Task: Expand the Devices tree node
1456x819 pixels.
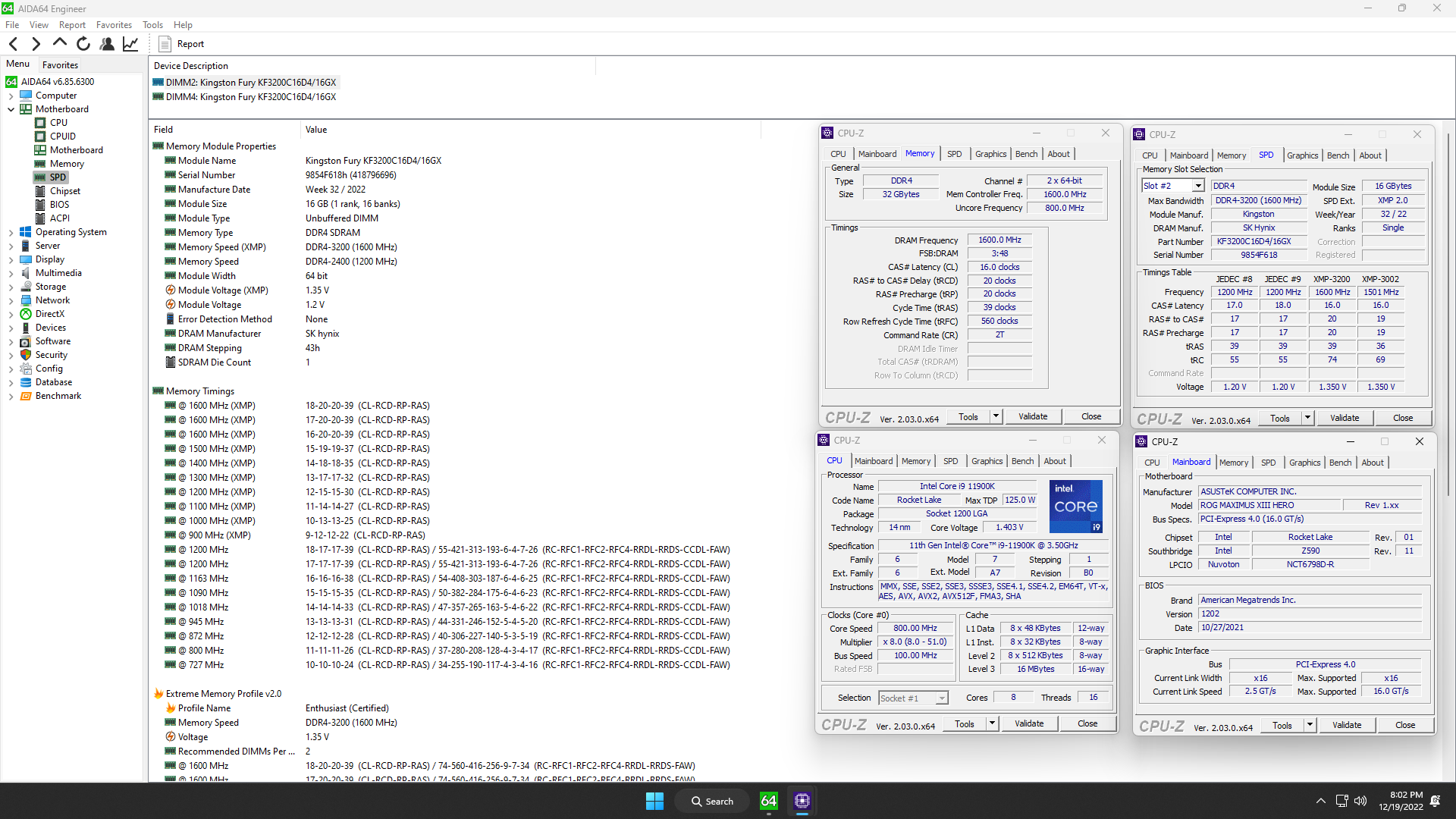Action: pos(11,328)
